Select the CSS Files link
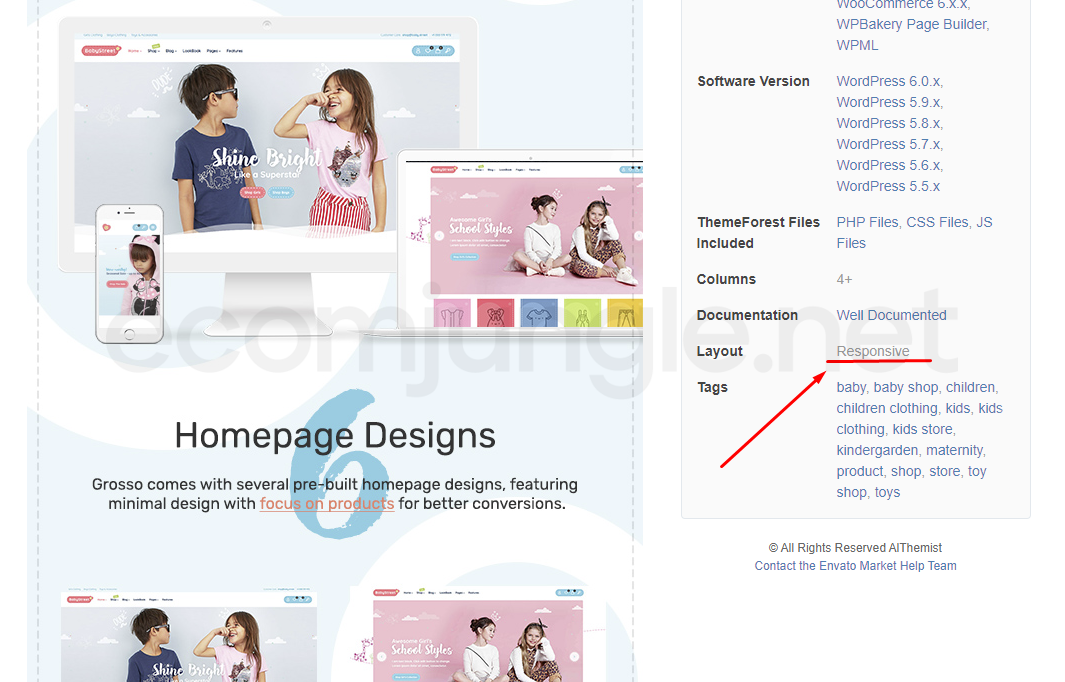 [937, 222]
